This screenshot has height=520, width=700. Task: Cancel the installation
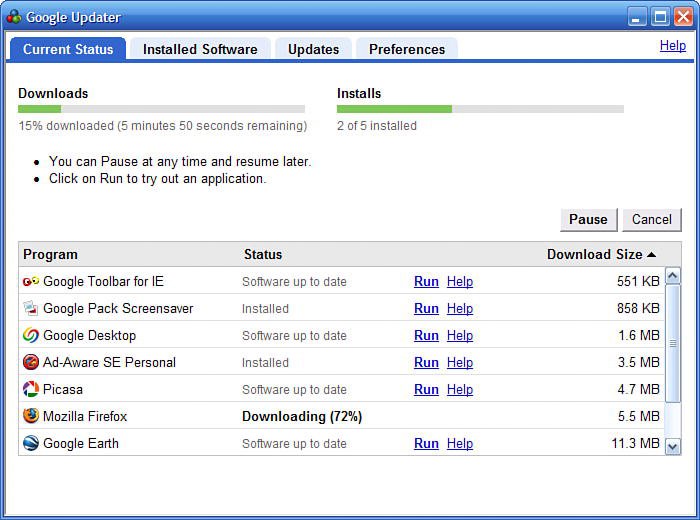click(652, 220)
